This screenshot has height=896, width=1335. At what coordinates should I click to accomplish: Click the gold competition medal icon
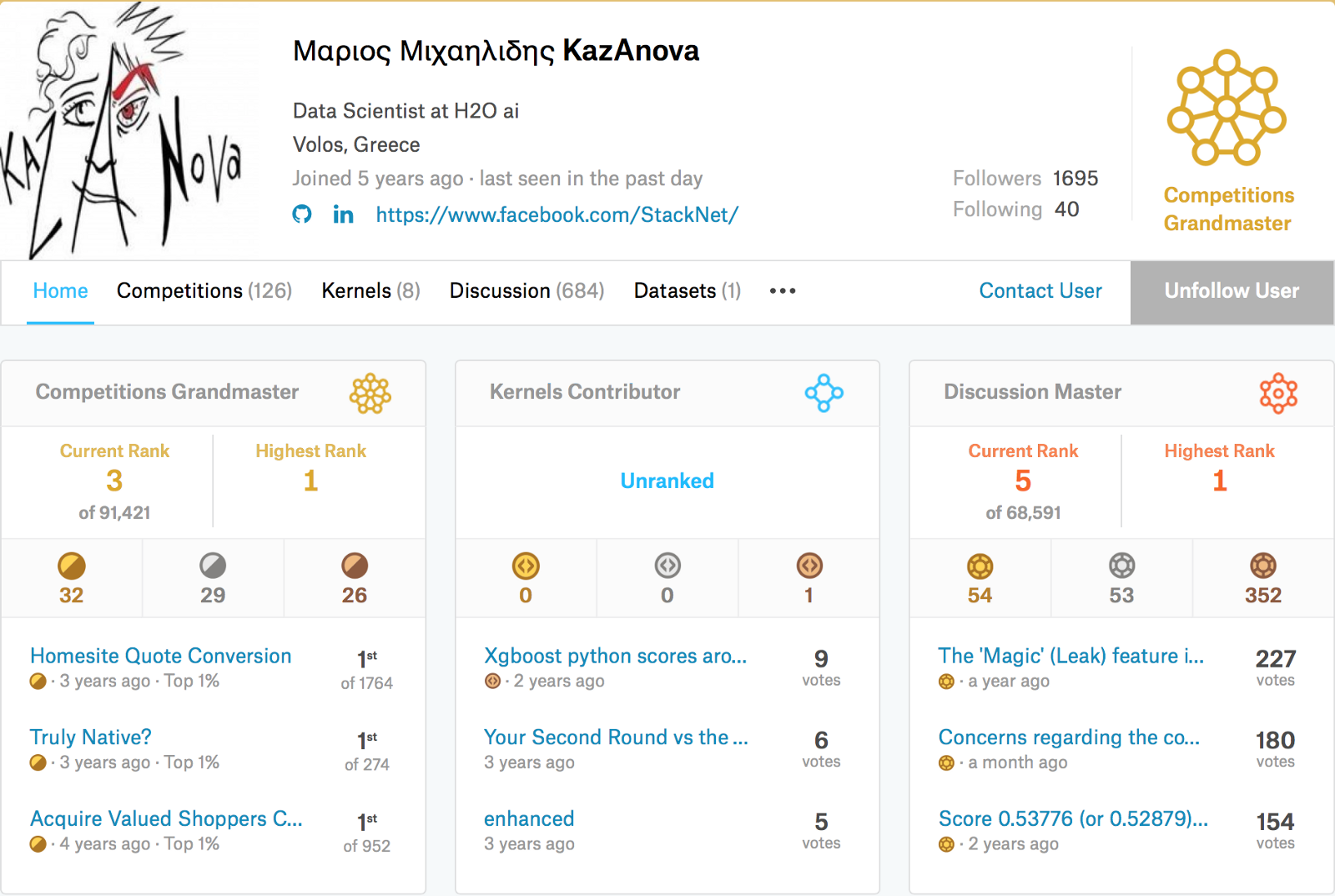click(x=72, y=566)
